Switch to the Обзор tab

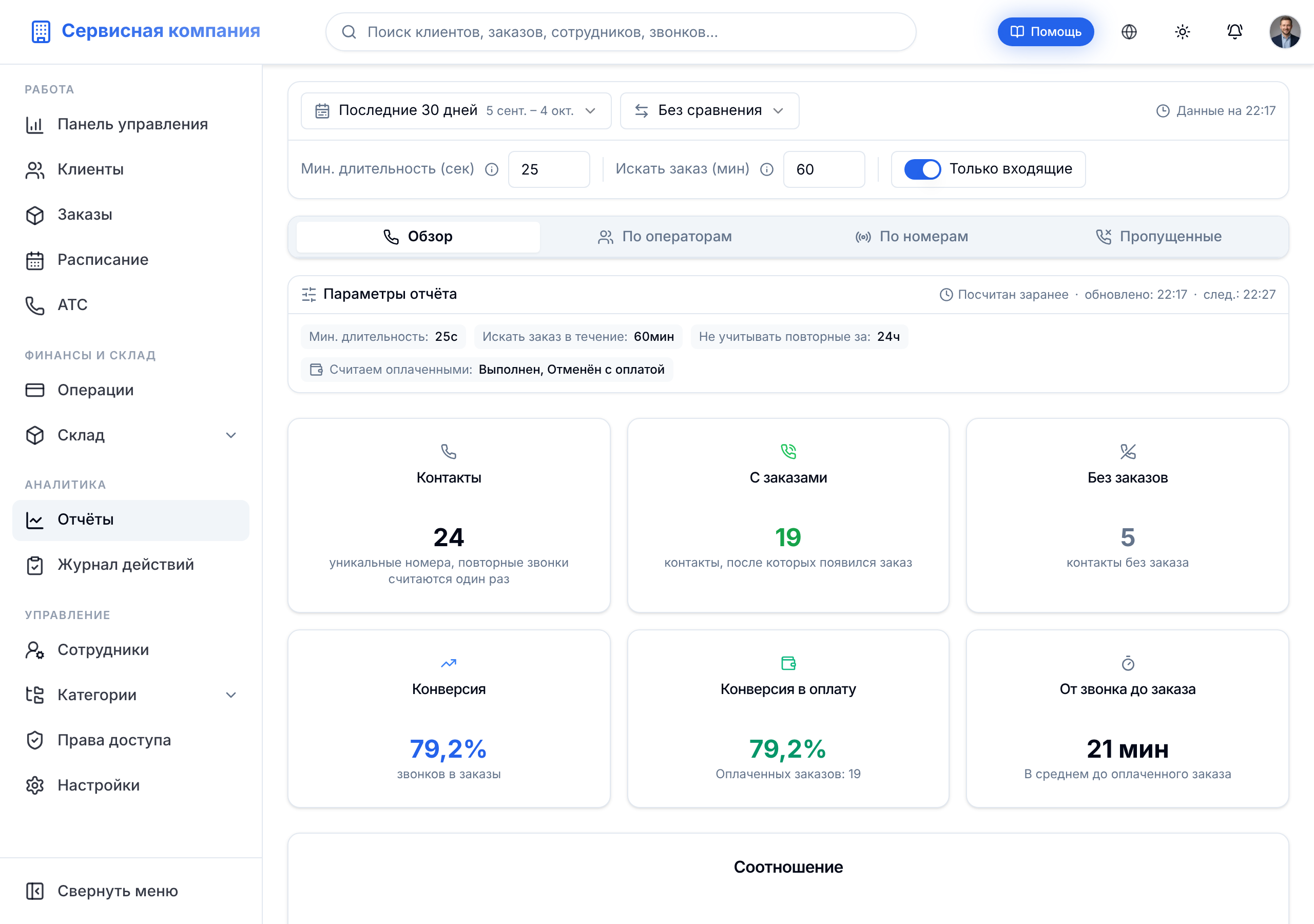[x=418, y=237]
